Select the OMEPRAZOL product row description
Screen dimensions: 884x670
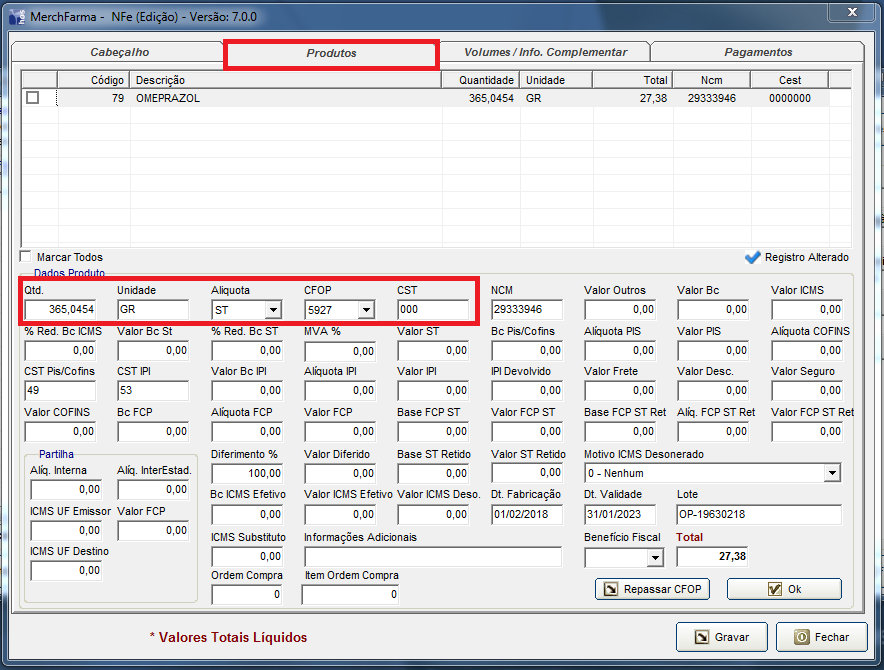(x=170, y=98)
